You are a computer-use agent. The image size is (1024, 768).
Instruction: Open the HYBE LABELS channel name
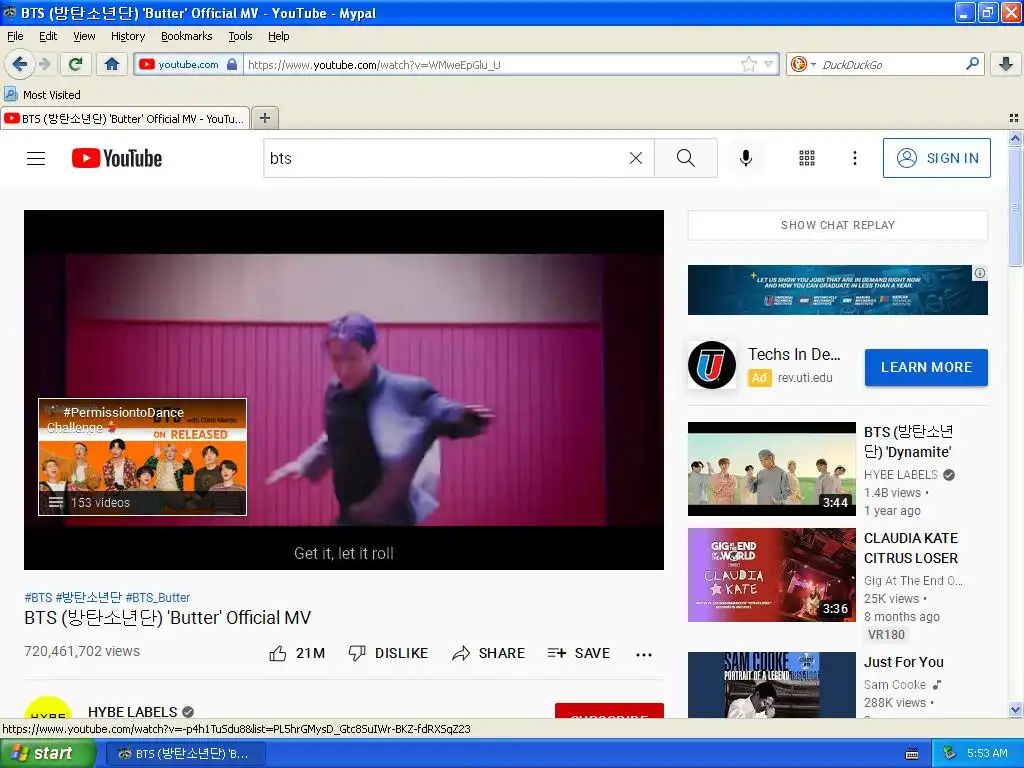133,712
